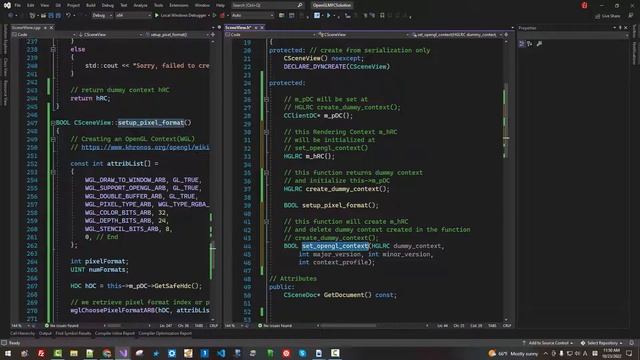
Task: Open the Find Symbol Results tab
Action: [73, 333]
